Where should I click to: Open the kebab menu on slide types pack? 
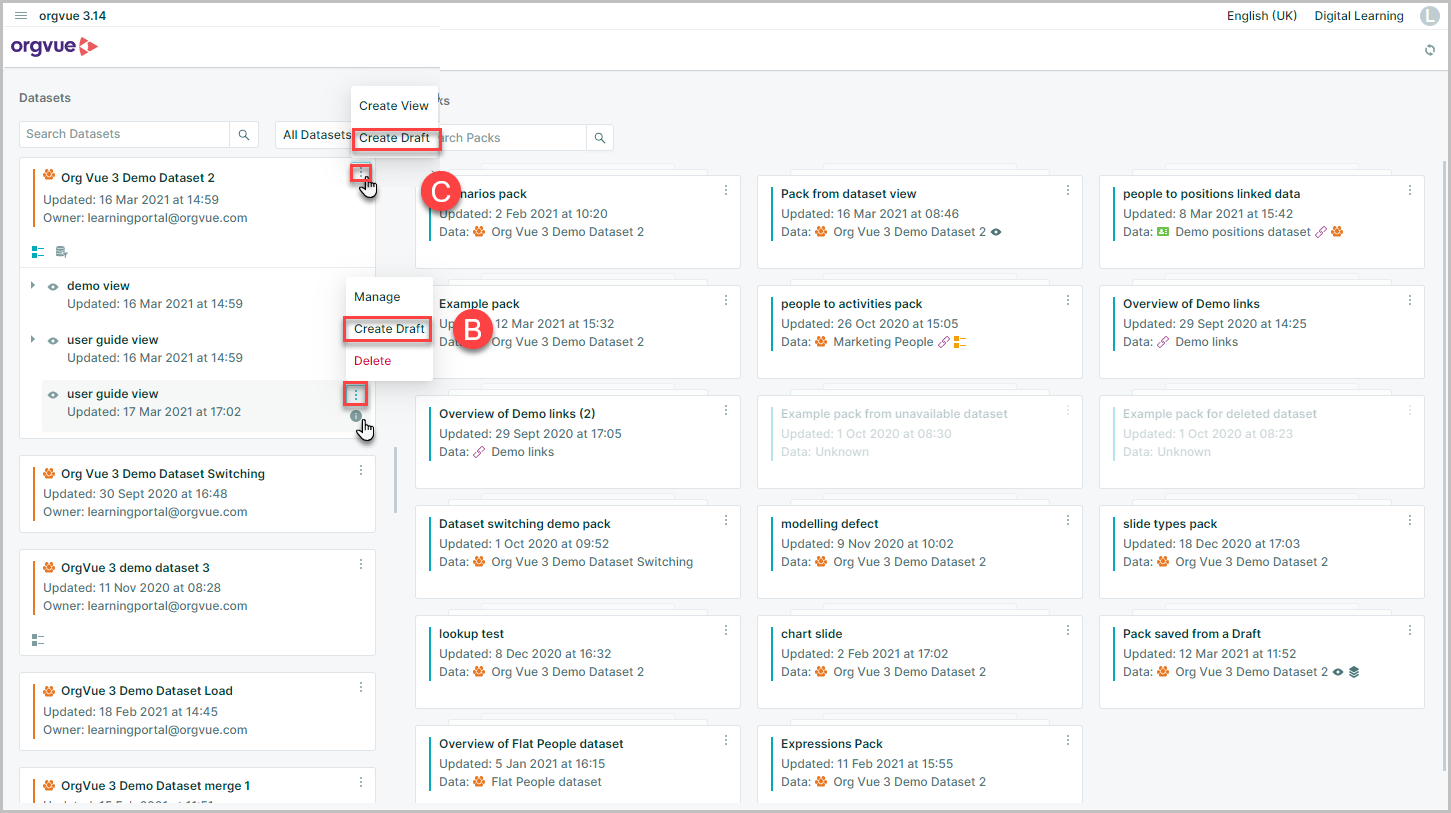(1410, 520)
